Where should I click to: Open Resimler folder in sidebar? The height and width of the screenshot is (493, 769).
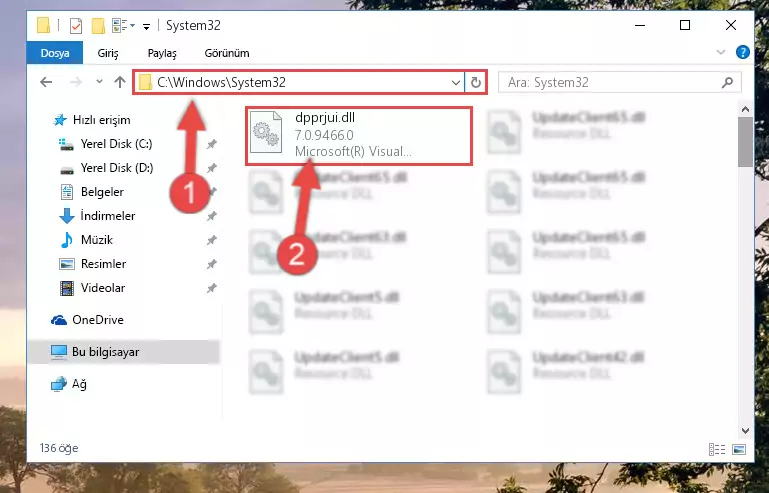click(x=103, y=264)
